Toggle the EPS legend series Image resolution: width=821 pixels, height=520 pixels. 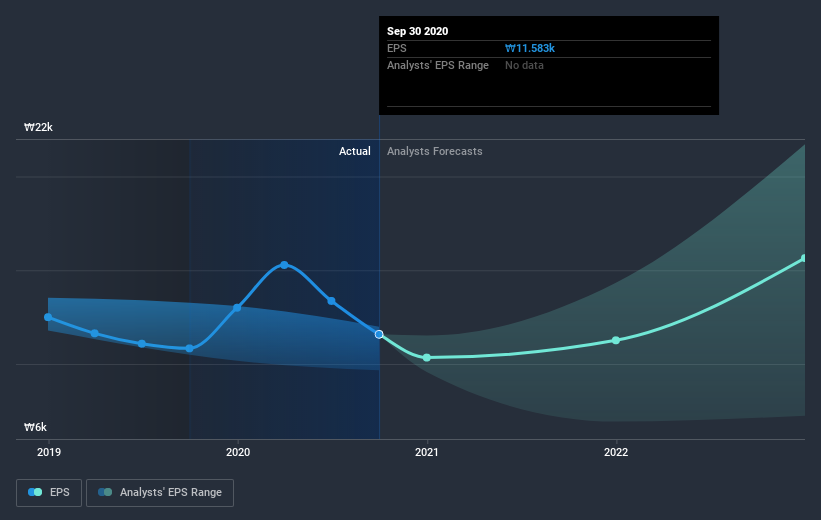49,492
